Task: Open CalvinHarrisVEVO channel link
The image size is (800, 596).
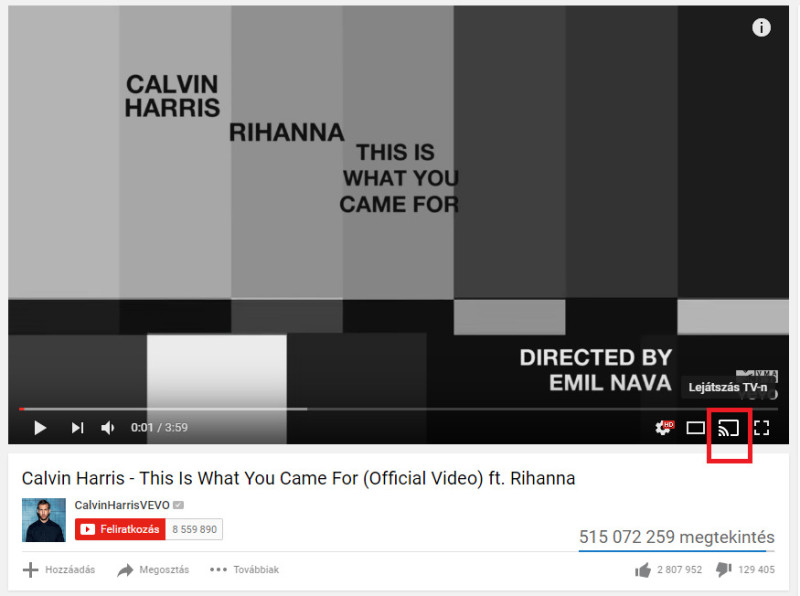Action: [122, 505]
